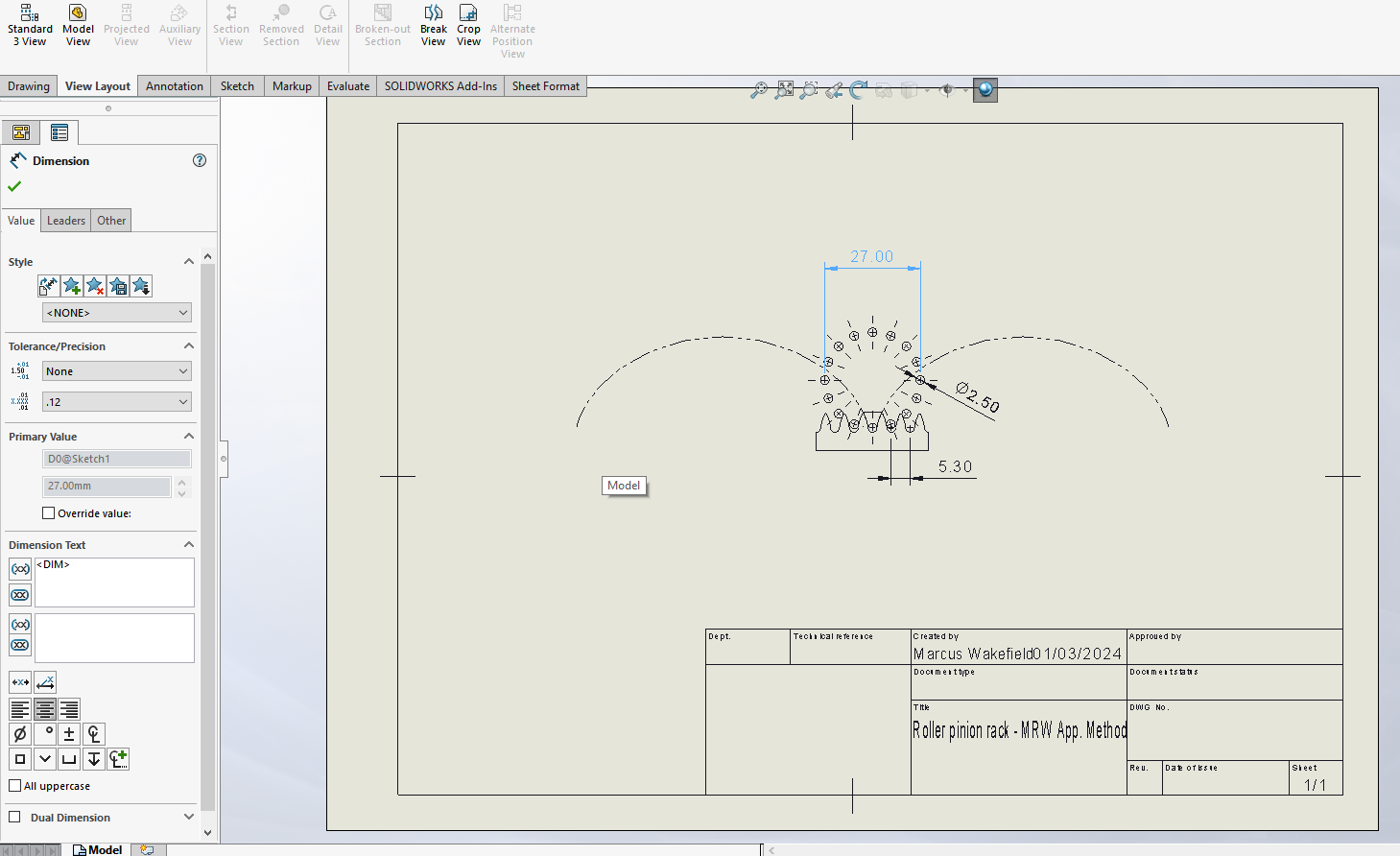Open Dimension help via the question mark
The width and height of the screenshot is (1400, 856).
[200, 160]
